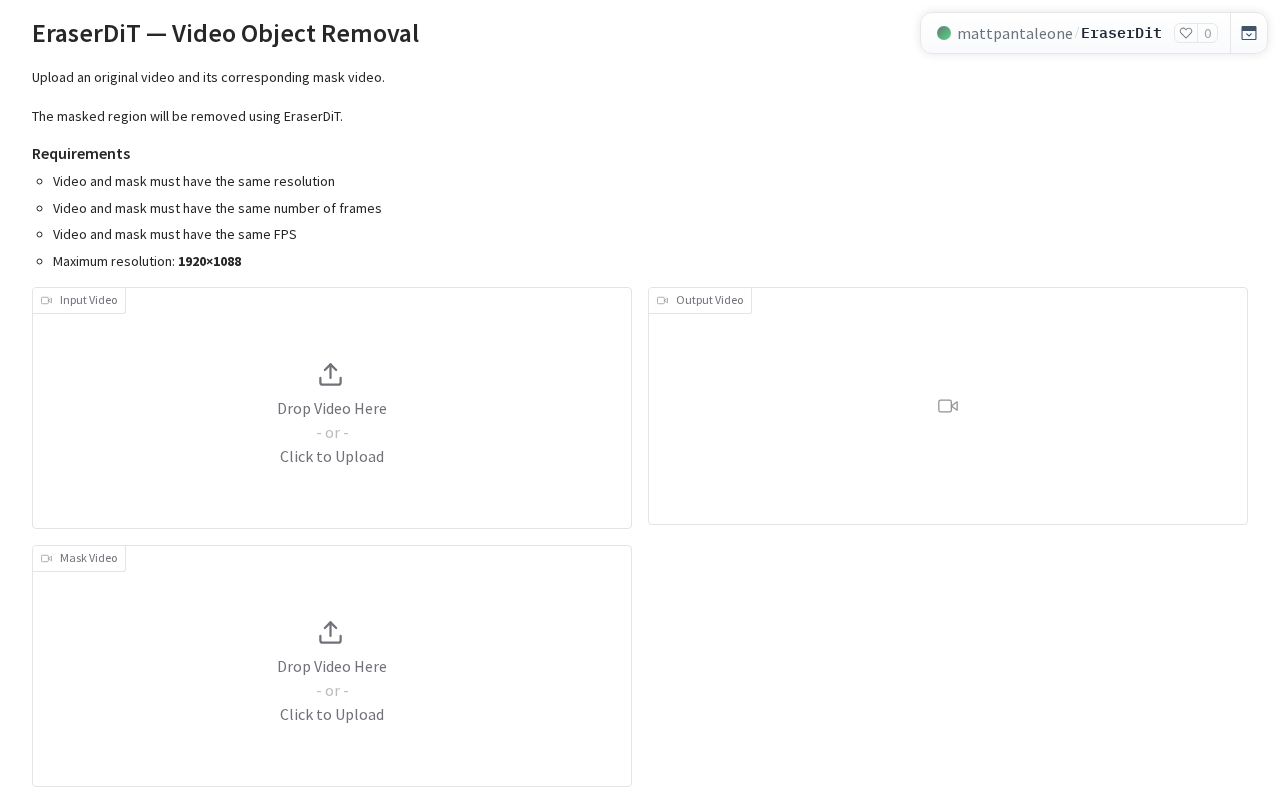The width and height of the screenshot is (1280, 800).
Task: Click the Output Video label tag
Action: coord(700,300)
